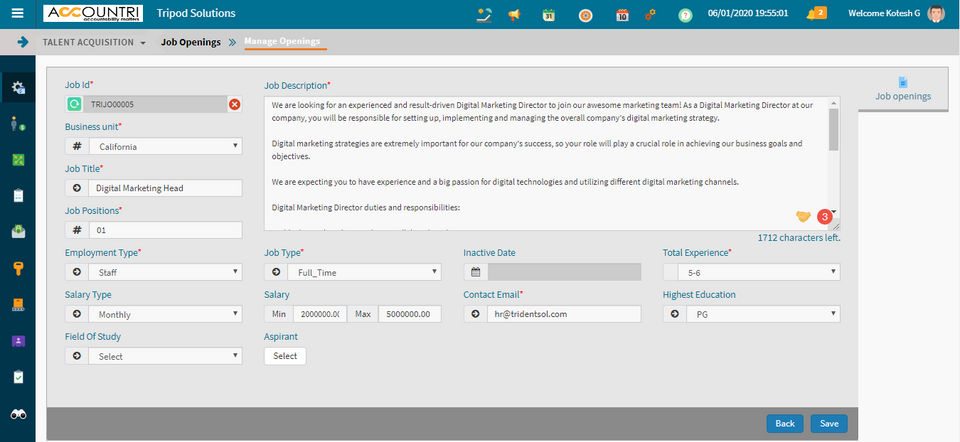
Task: Click into the Job Title field
Action: click(165, 188)
